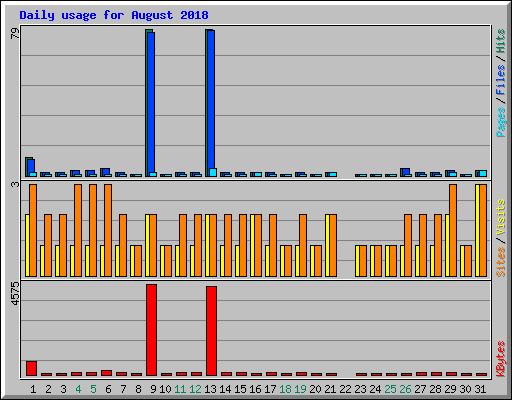The width and height of the screenshot is (512, 400).
Task: Click the orange visits bar for day 4
Action: coord(78,230)
